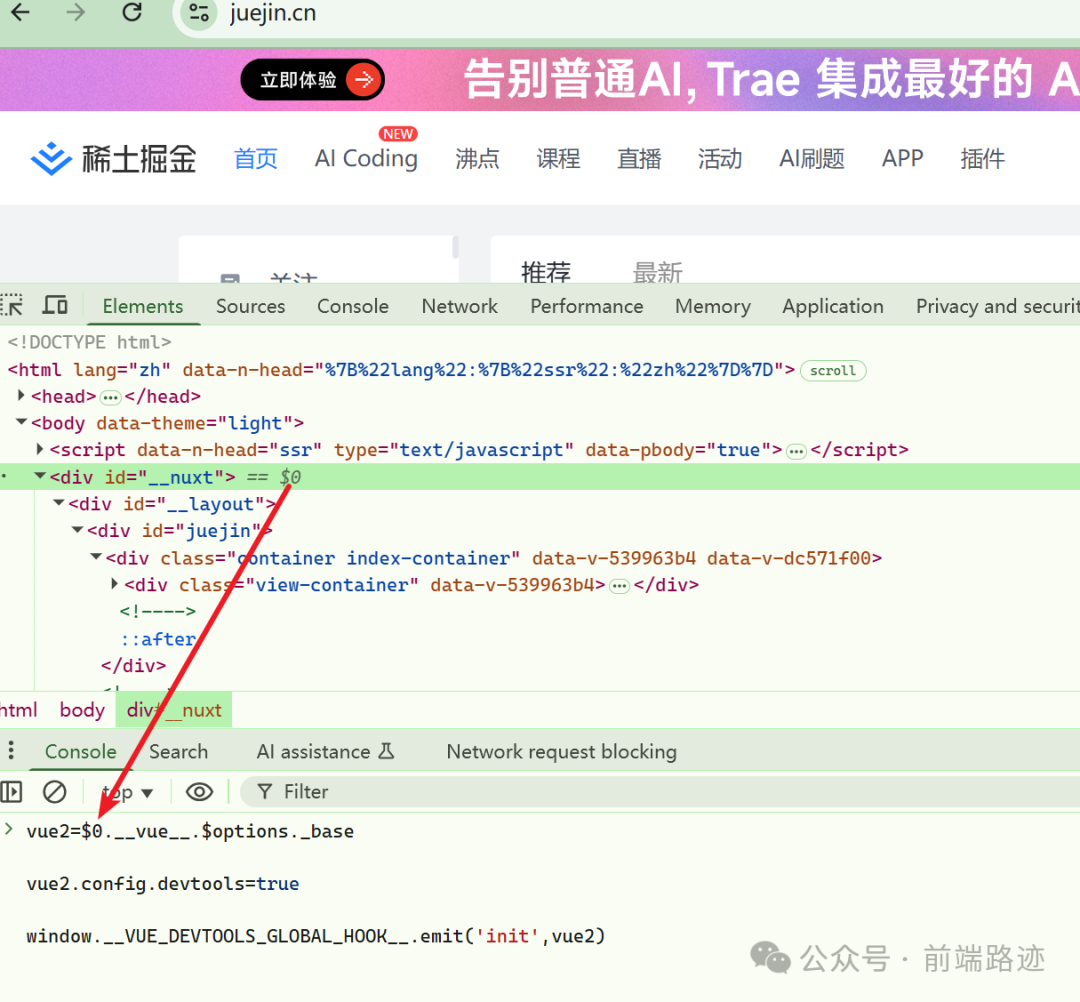This screenshot has width=1080, height=1002.
Task: Select the Performance DevTools tab
Action: pyautogui.click(x=587, y=306)
